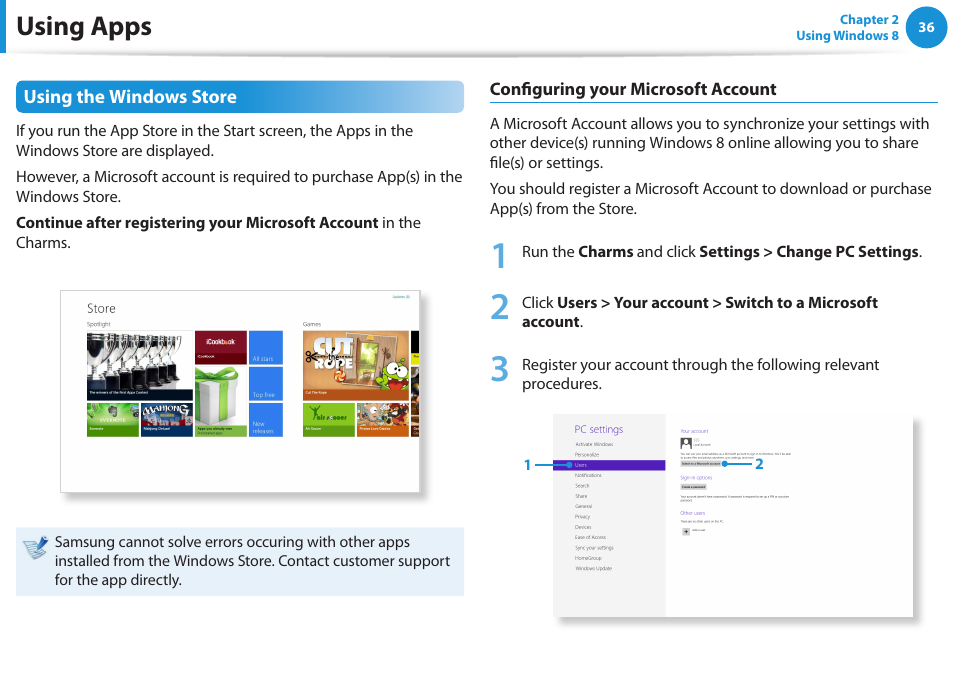Select Share in PC settings list
Viewport: 954px width, 677px height.
[581, 496]
